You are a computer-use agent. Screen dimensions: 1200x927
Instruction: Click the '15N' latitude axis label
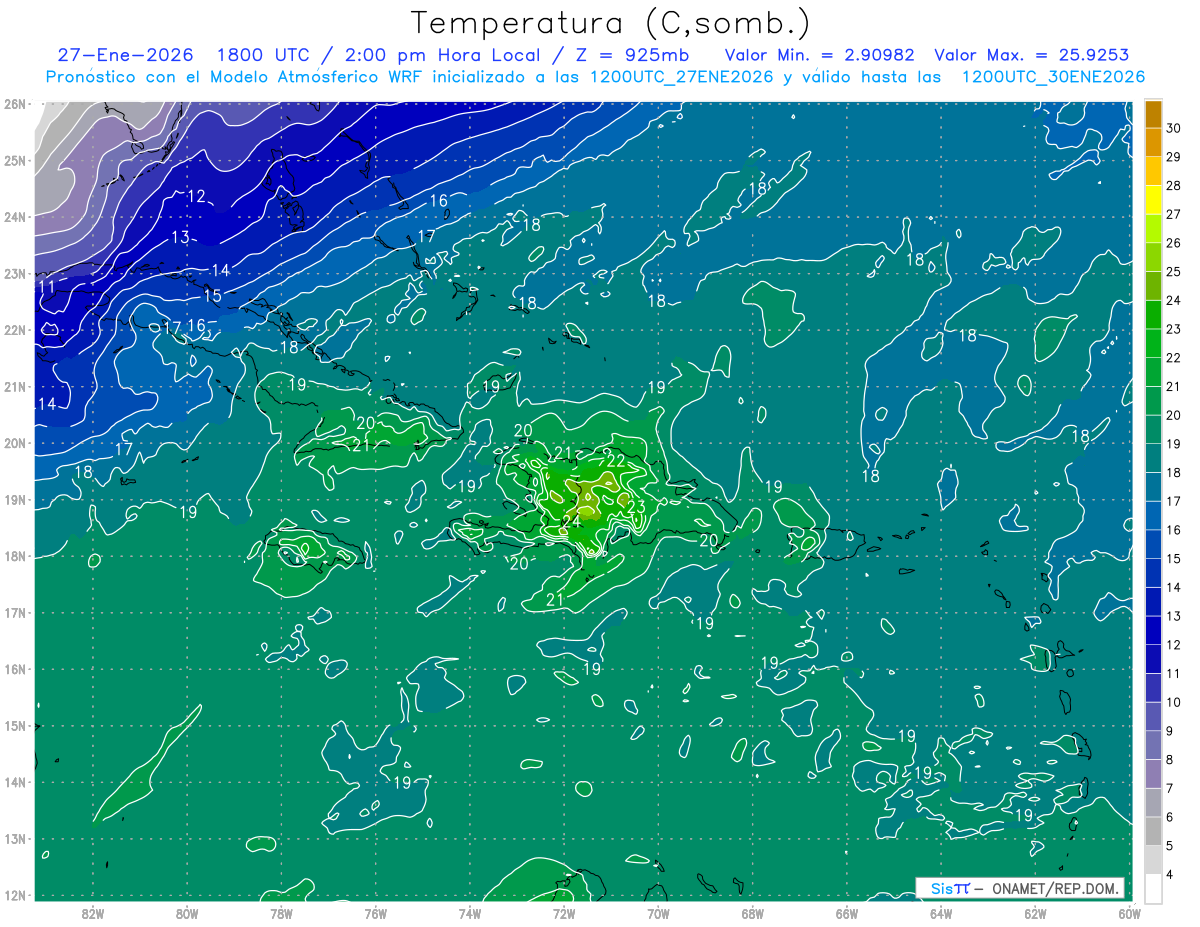tap(14, 726)
